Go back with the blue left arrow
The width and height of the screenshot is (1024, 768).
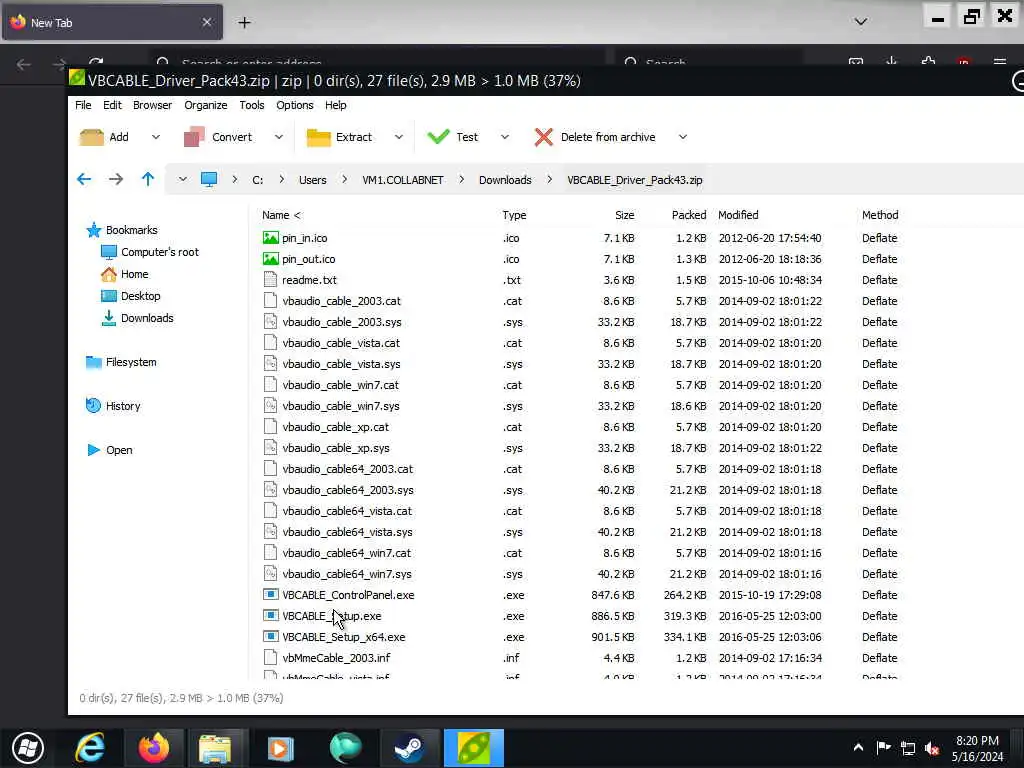click(84, 180)
